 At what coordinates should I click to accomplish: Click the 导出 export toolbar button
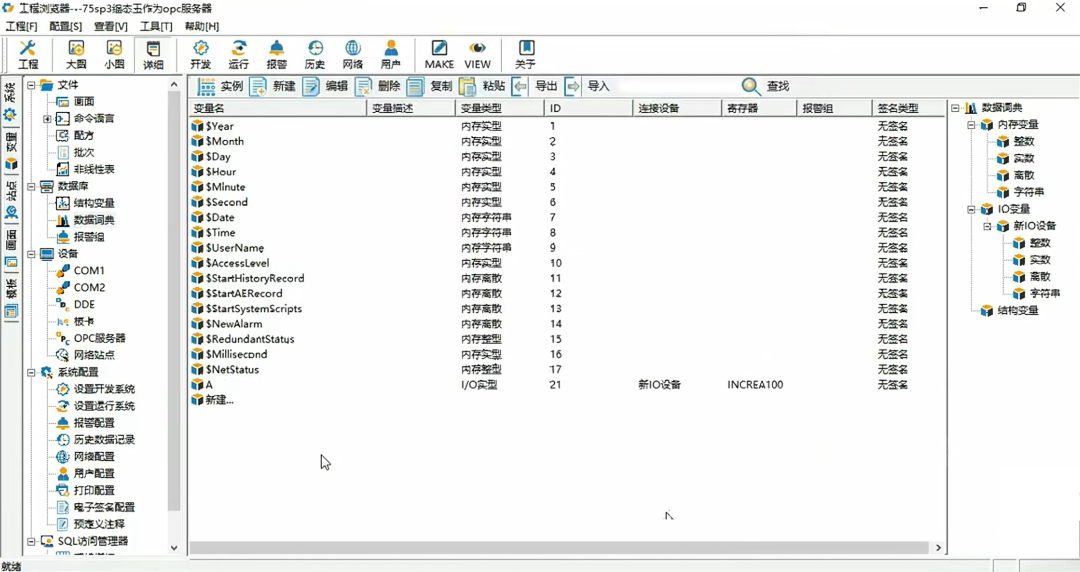[x=534, y=86]
